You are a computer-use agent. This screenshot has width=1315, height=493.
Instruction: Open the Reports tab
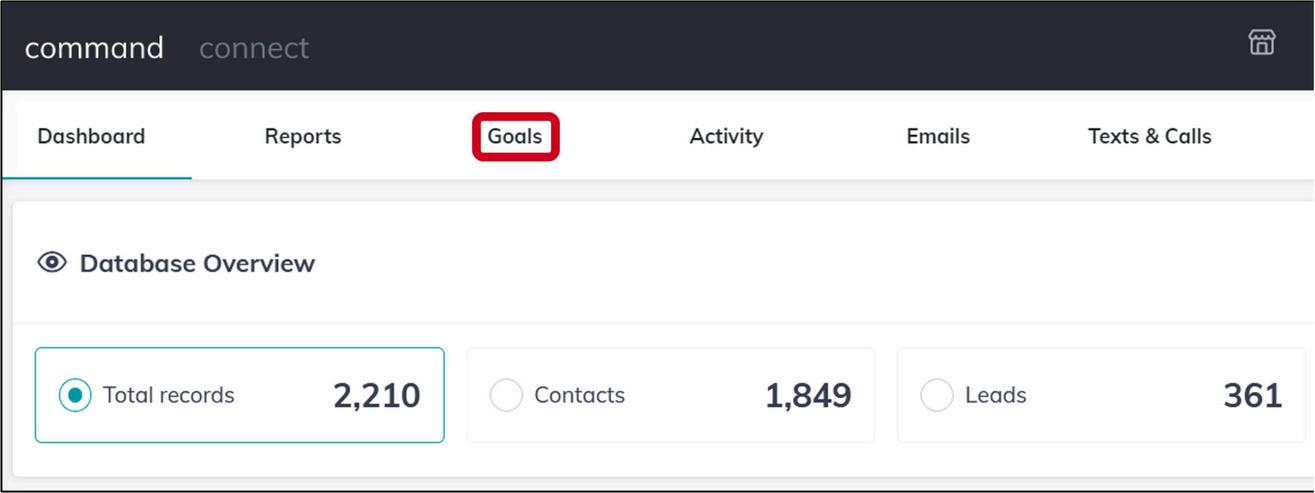click(x=303, y=136)
